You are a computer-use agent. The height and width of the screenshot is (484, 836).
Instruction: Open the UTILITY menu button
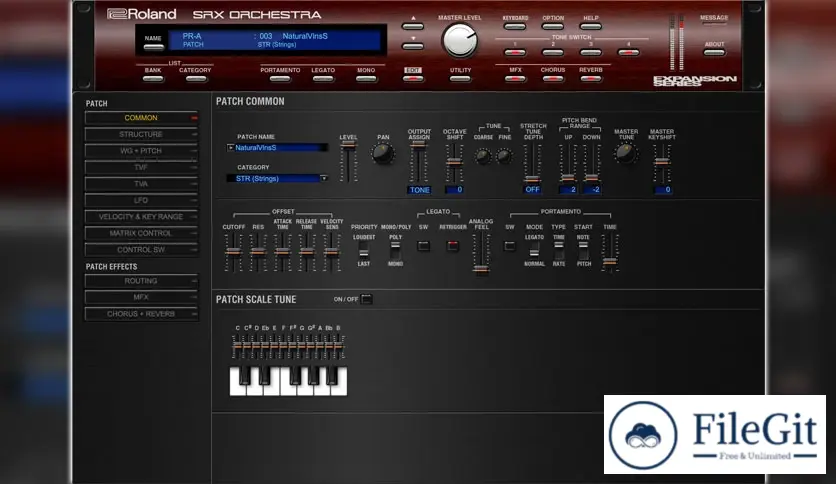click(460, 79)
